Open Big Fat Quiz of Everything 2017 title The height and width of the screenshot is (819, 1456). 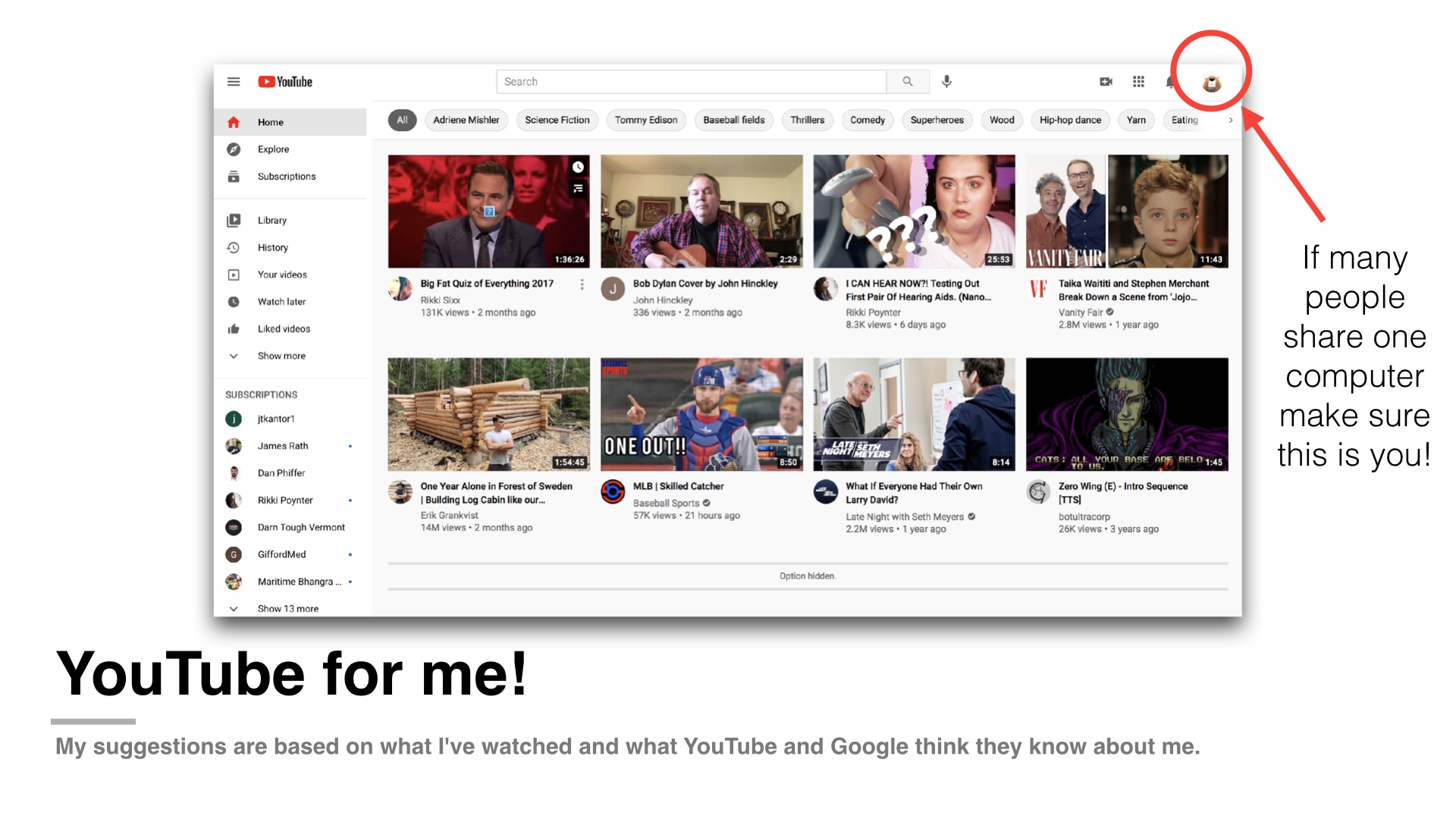[x=487, y=284]
